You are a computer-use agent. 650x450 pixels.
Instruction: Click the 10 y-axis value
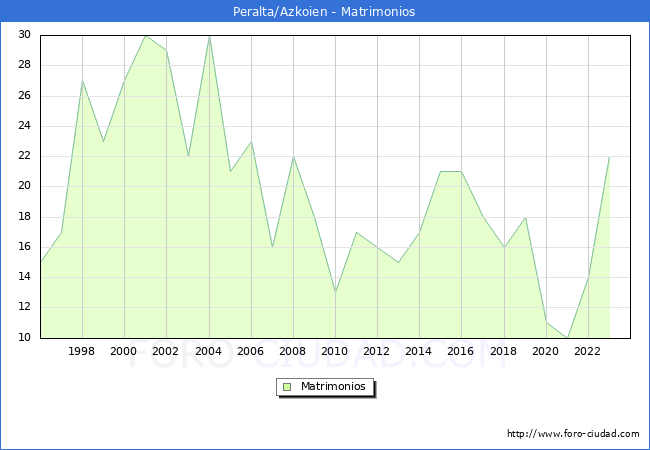click(x=24, y=337)
